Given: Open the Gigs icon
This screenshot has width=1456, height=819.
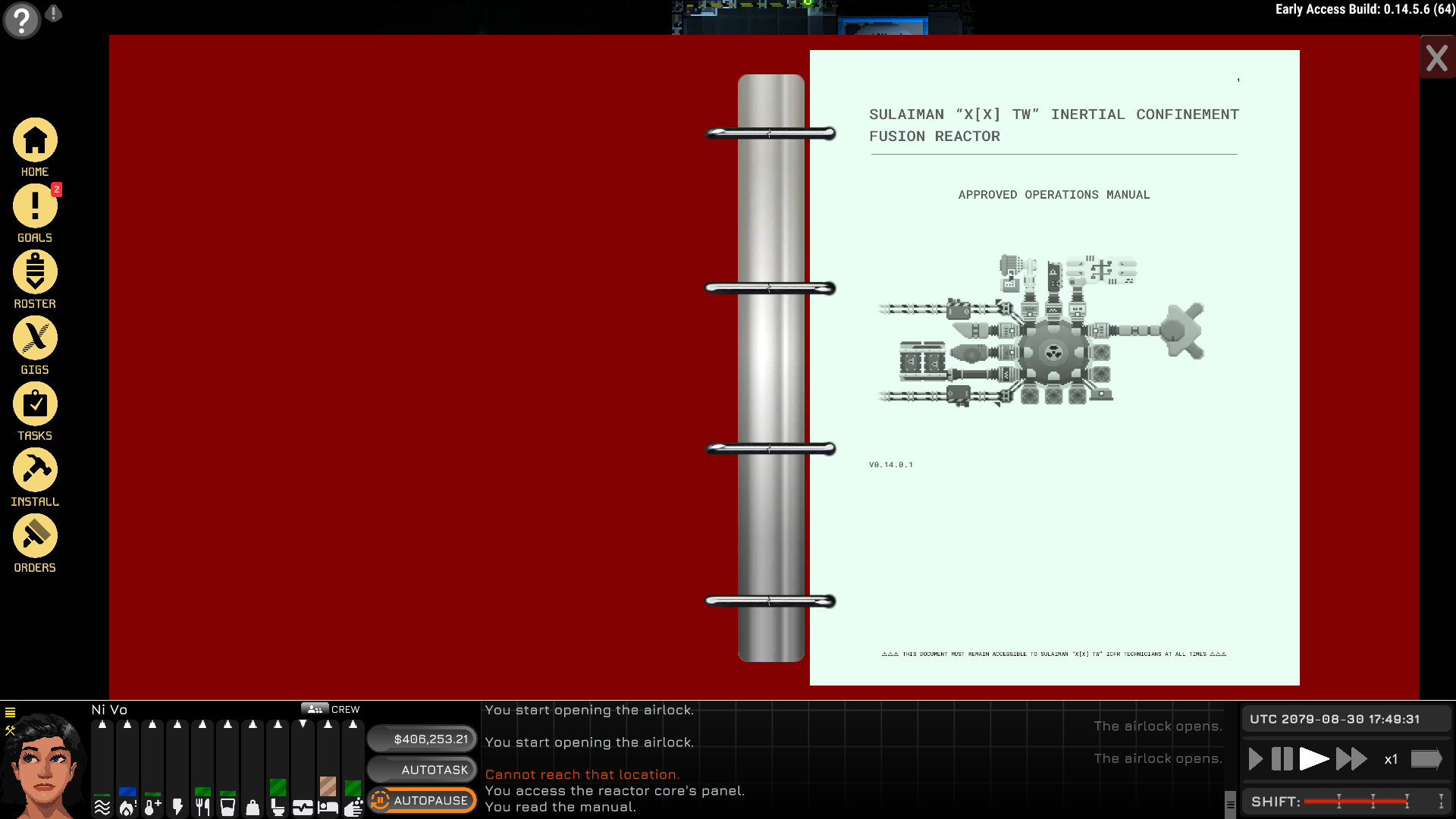Looking at the screenshot, I should [x=35, y=339].
